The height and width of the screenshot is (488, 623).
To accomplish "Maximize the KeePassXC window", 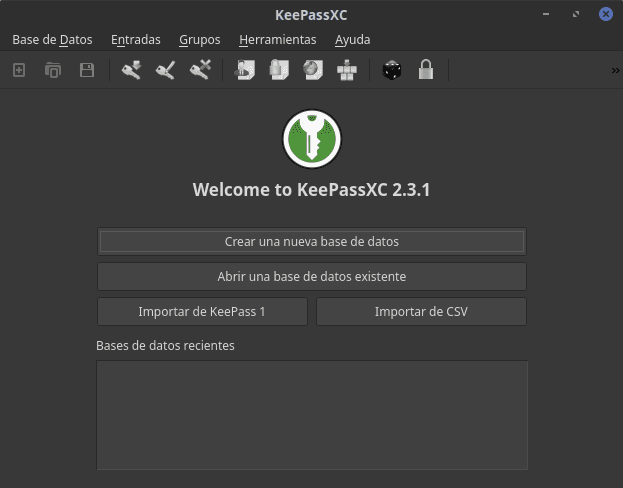I will [576, 14].
